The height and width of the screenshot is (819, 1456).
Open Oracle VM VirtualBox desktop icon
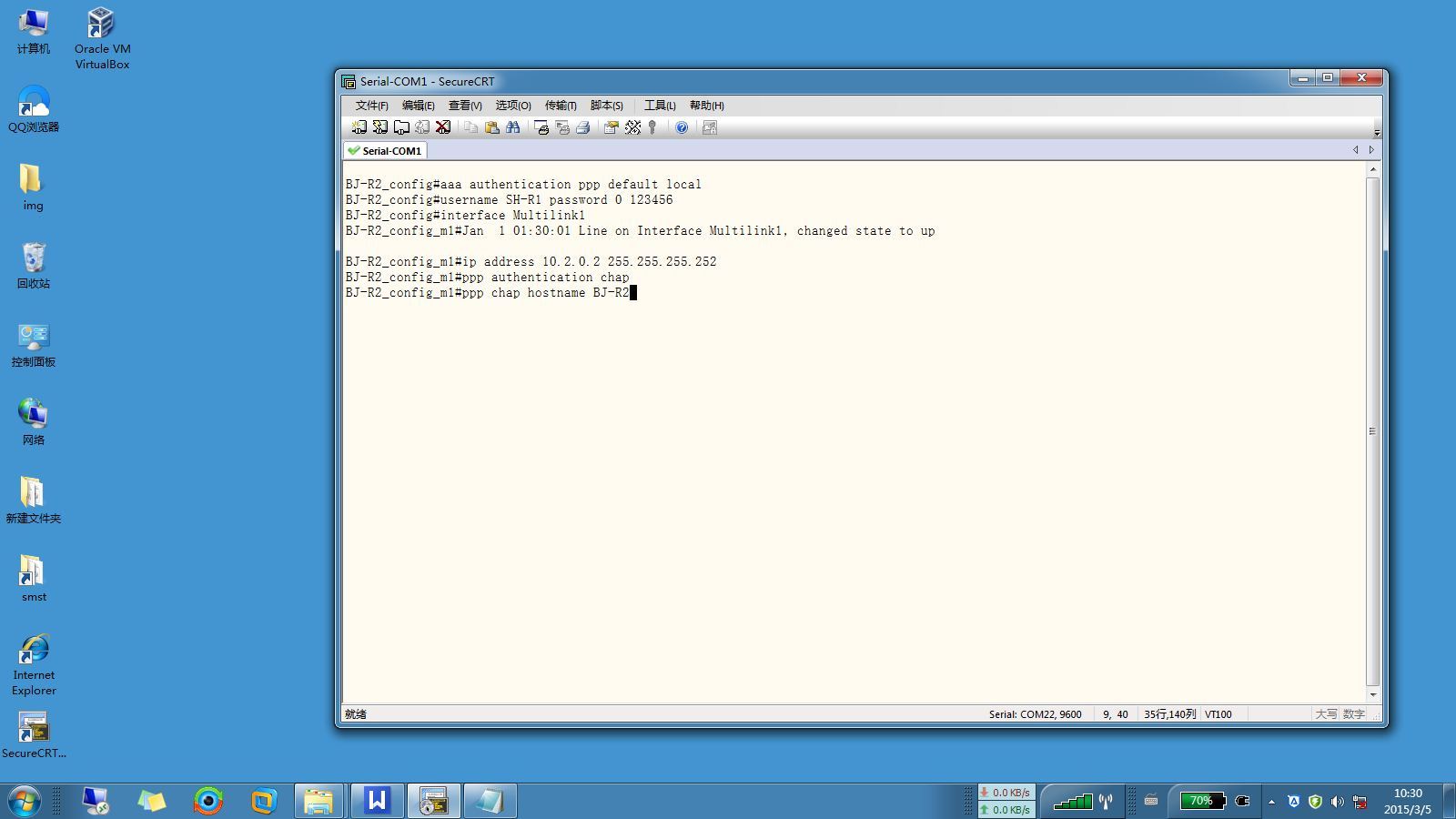pos(102,38)
